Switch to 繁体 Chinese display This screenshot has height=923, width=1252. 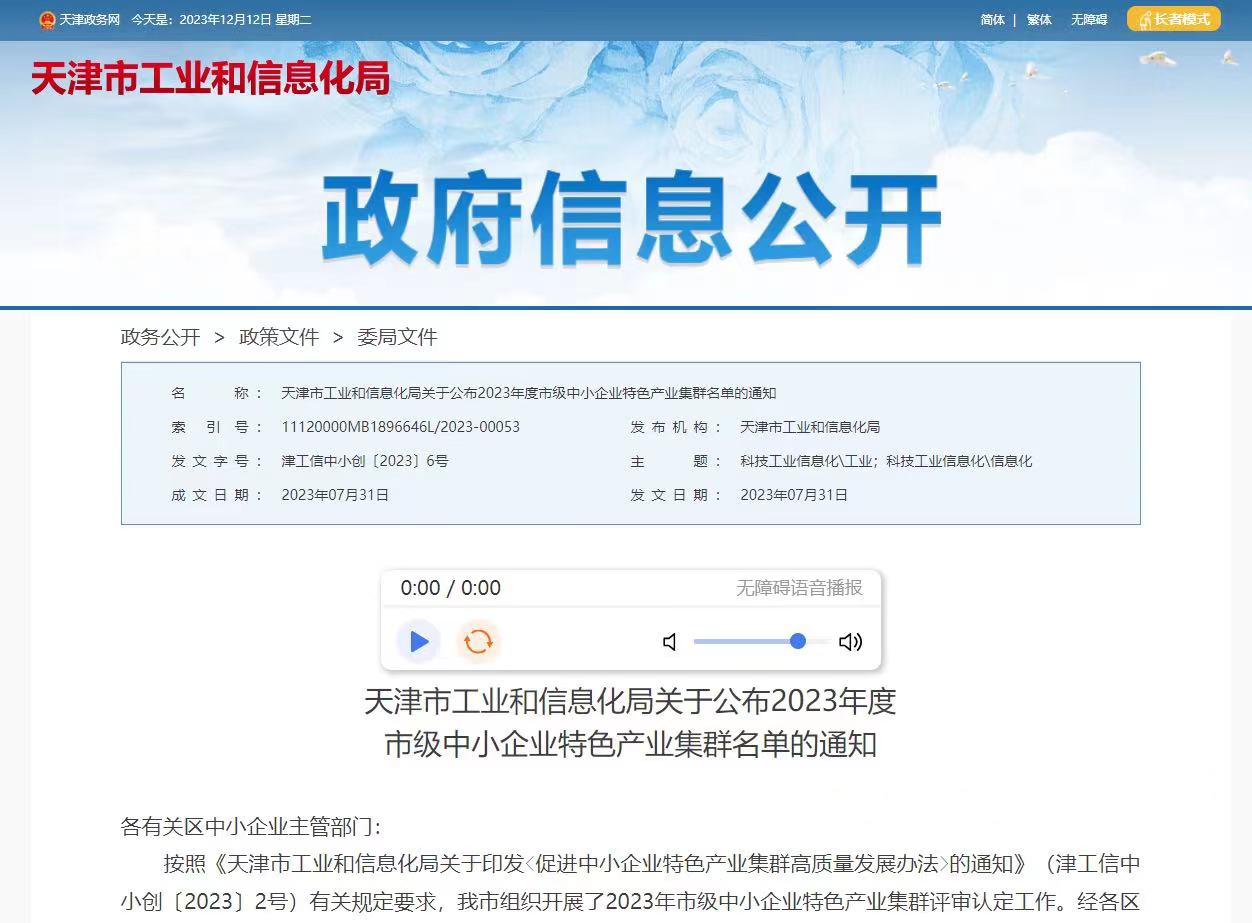pos(1039,20)
